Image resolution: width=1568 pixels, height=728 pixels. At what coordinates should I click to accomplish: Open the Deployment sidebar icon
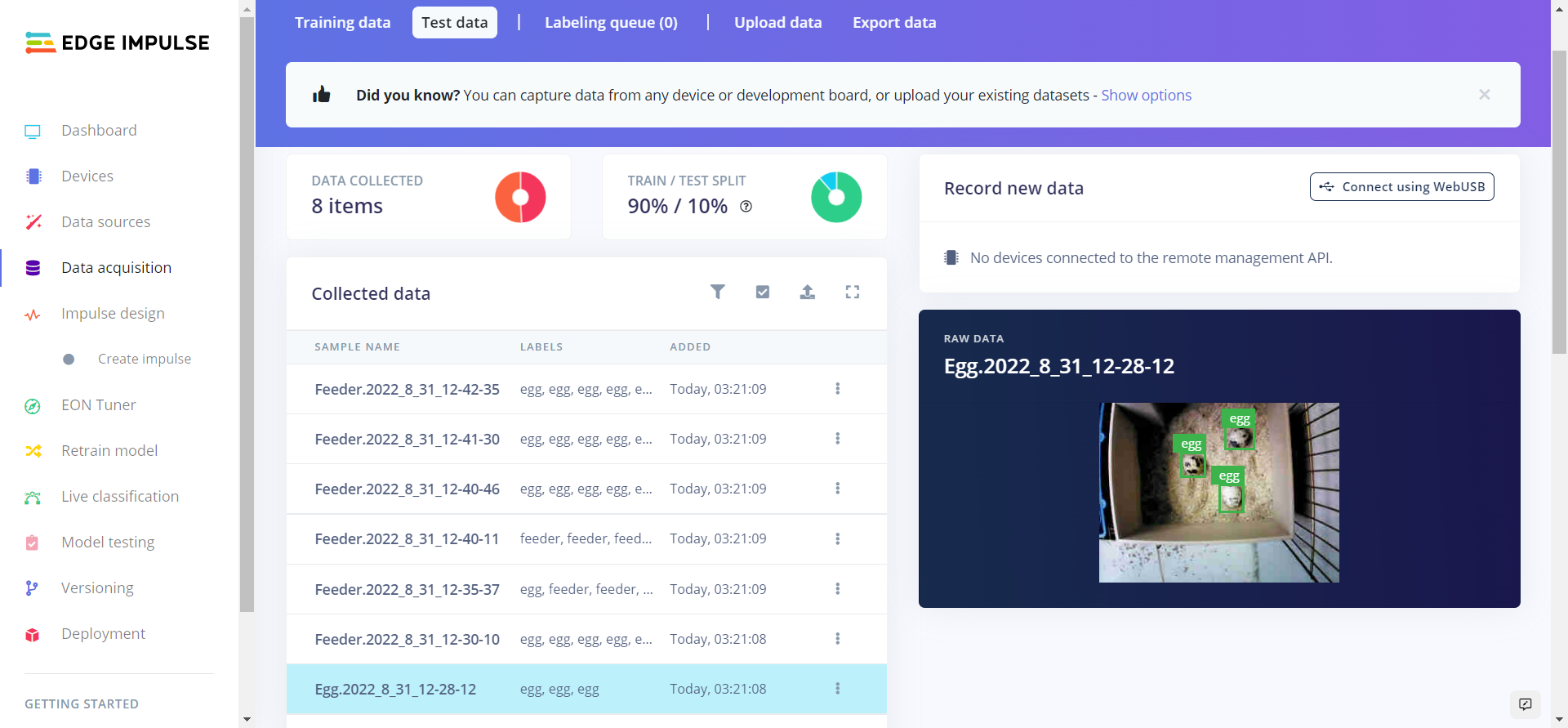click(33, 635)
